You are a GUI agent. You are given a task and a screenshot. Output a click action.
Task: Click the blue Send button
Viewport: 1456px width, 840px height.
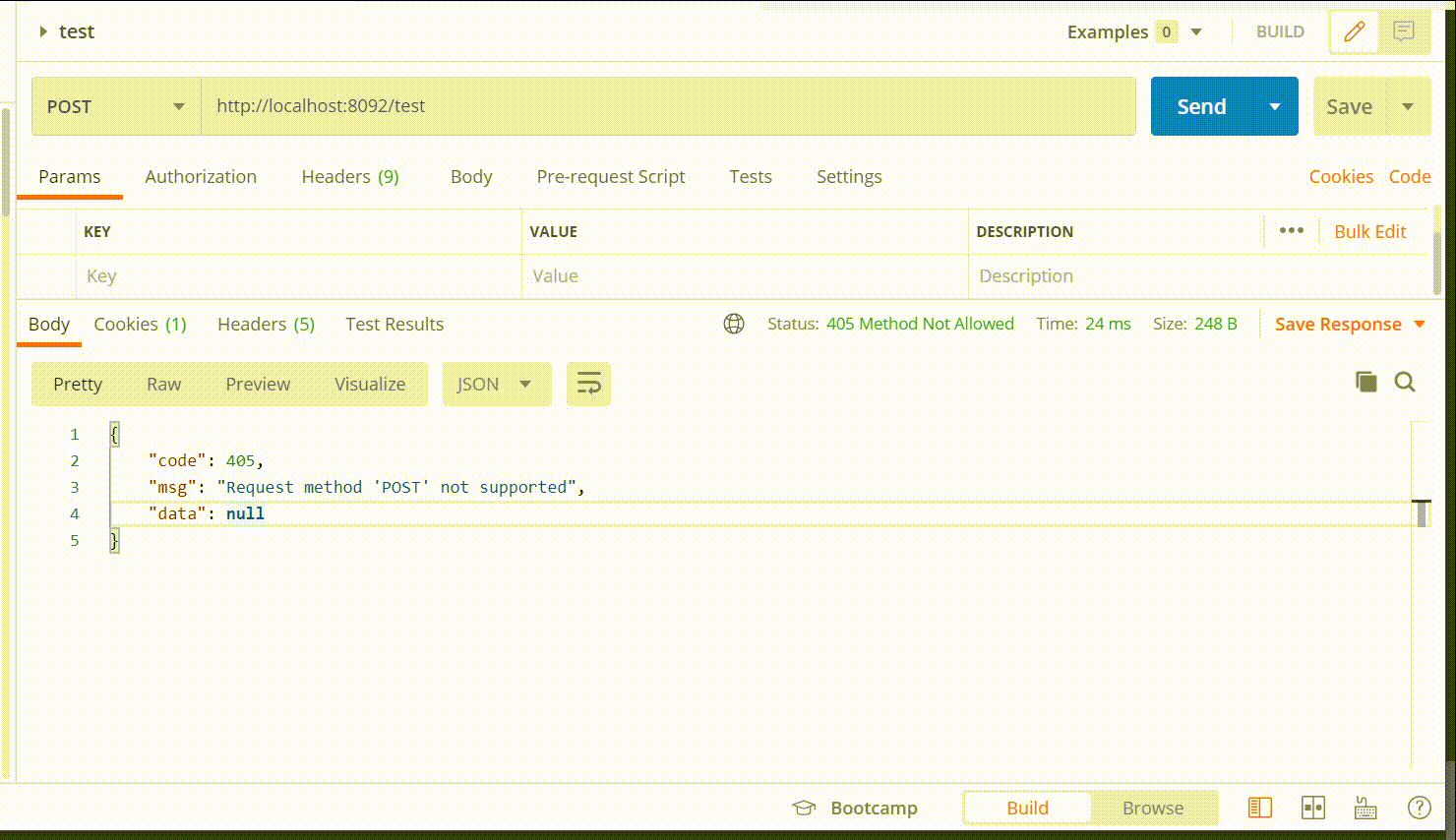tap(1201, 106)
